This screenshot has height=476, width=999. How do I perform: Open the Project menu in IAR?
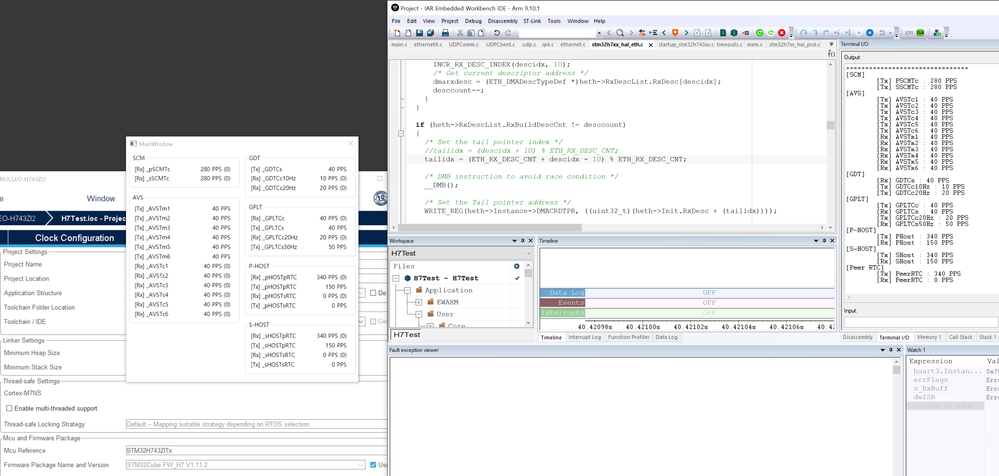[x=450, y=21]
